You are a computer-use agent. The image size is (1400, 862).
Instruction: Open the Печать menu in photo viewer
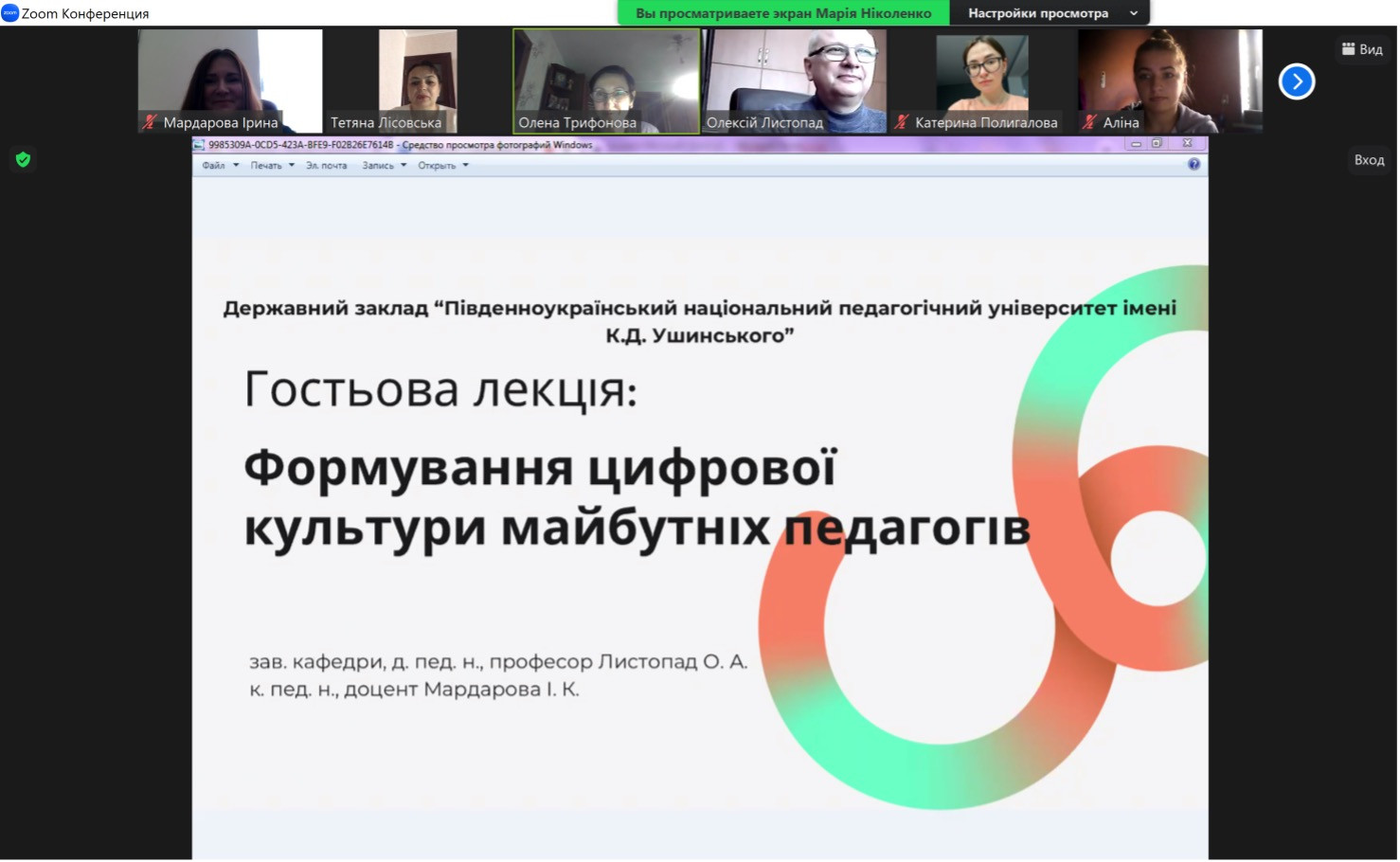click(x=273, y=166)
